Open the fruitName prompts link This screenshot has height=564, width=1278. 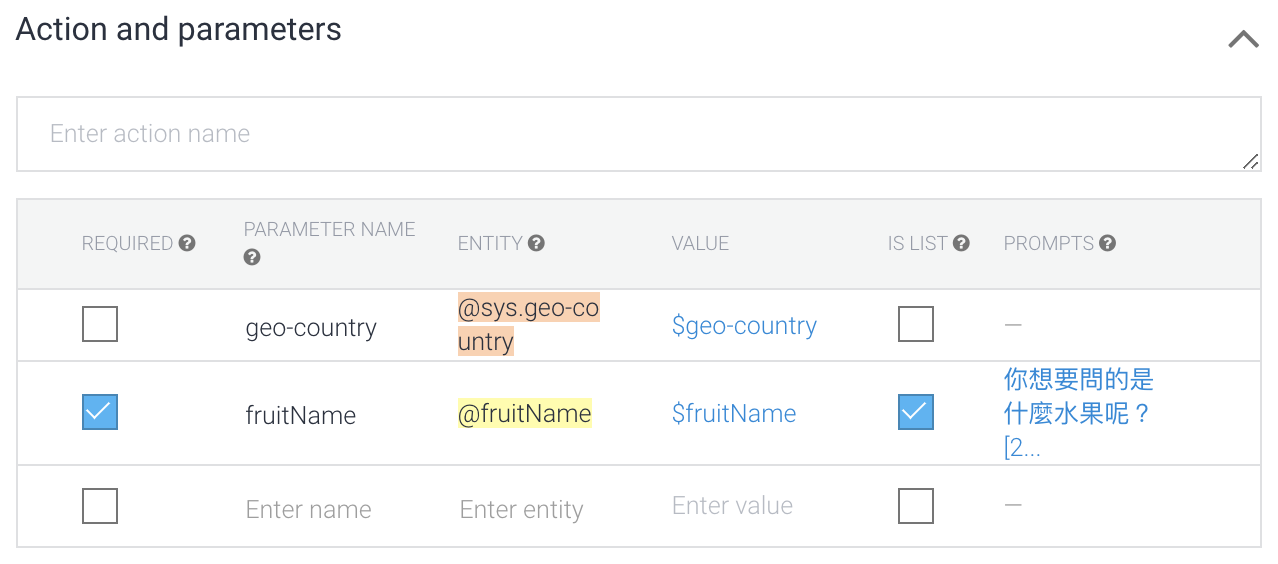click(x=1078, y=412)
